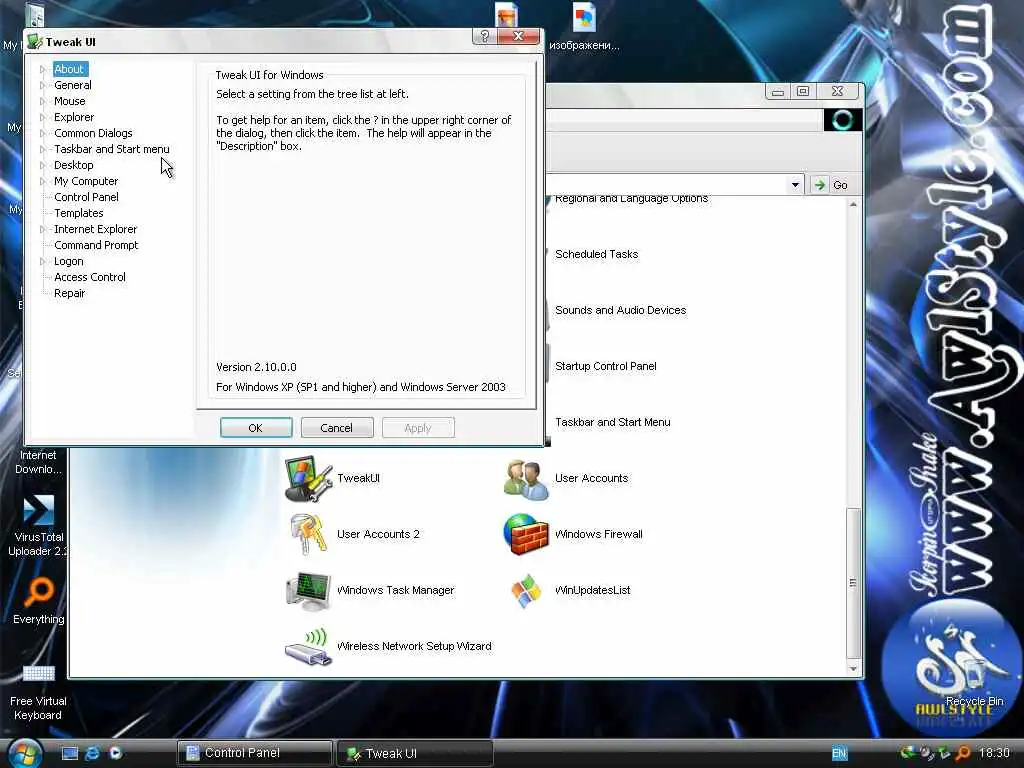Screen dimensions: 1024x768
Task: Open the TweakUI control panel icon
Action: point(308,479)
